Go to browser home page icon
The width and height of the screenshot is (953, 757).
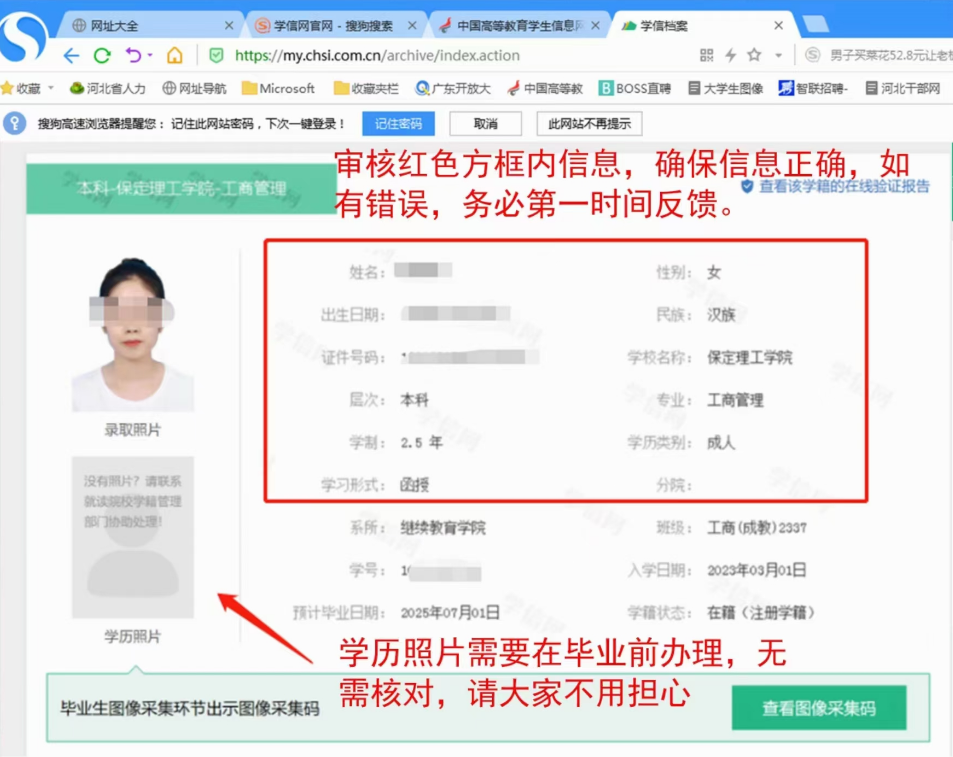pyautogui.click(x=174, y=55)
